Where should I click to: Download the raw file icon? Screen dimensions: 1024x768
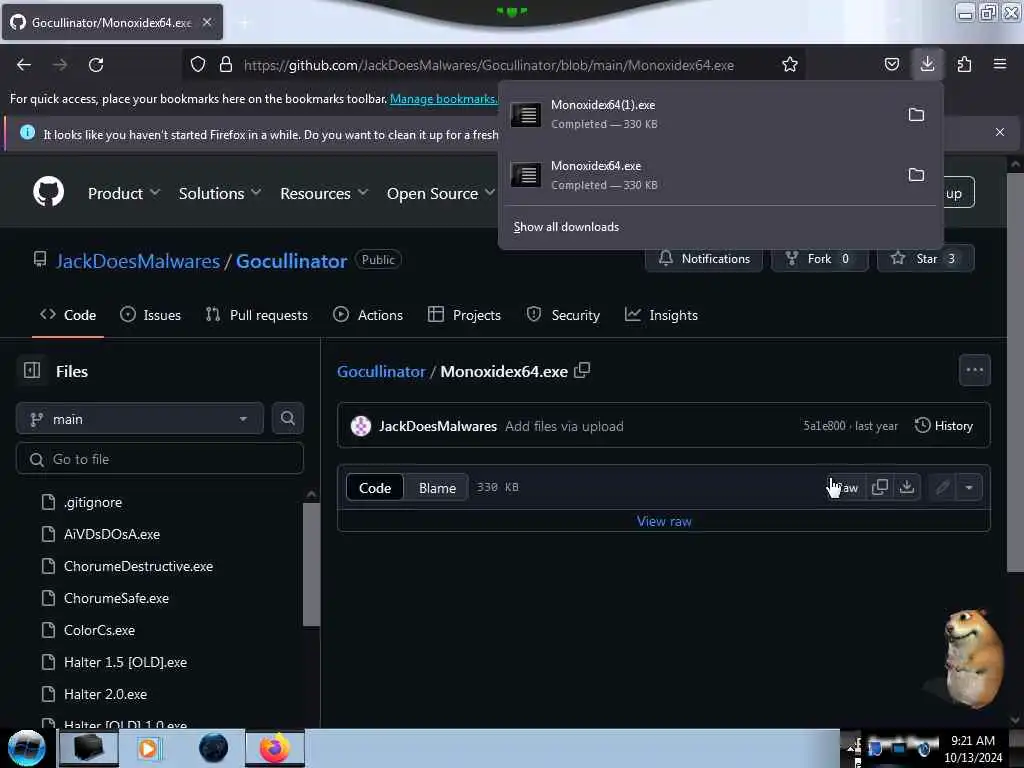(x=907, y=487)
